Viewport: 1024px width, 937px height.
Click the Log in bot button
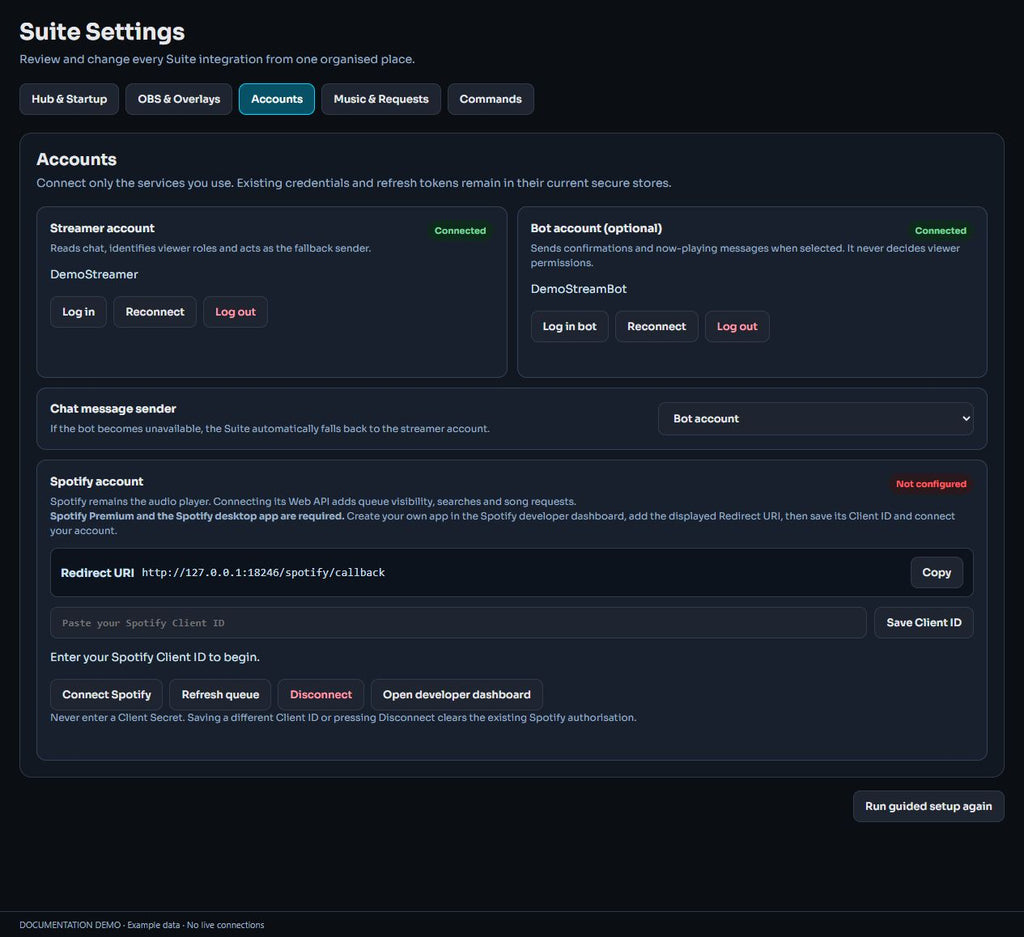(x=569, y=326)
